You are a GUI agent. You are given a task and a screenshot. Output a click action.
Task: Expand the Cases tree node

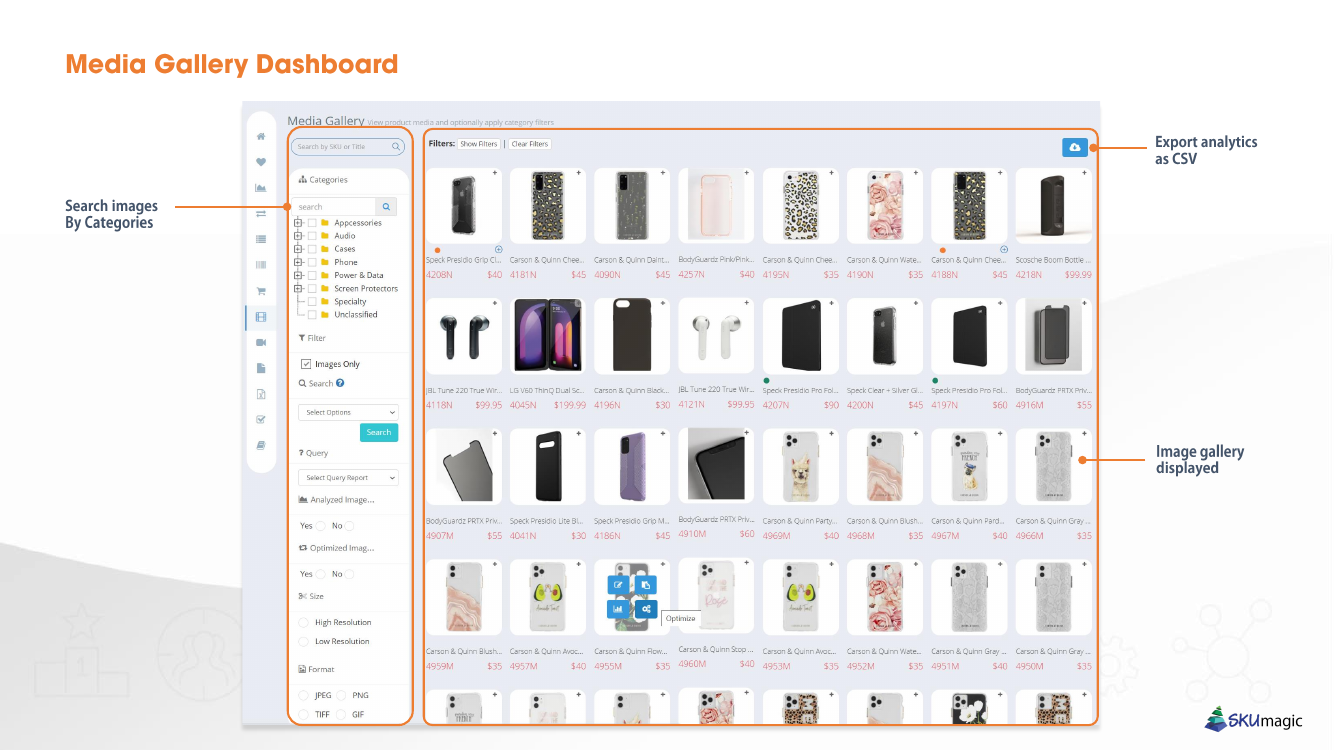(299, 249)
